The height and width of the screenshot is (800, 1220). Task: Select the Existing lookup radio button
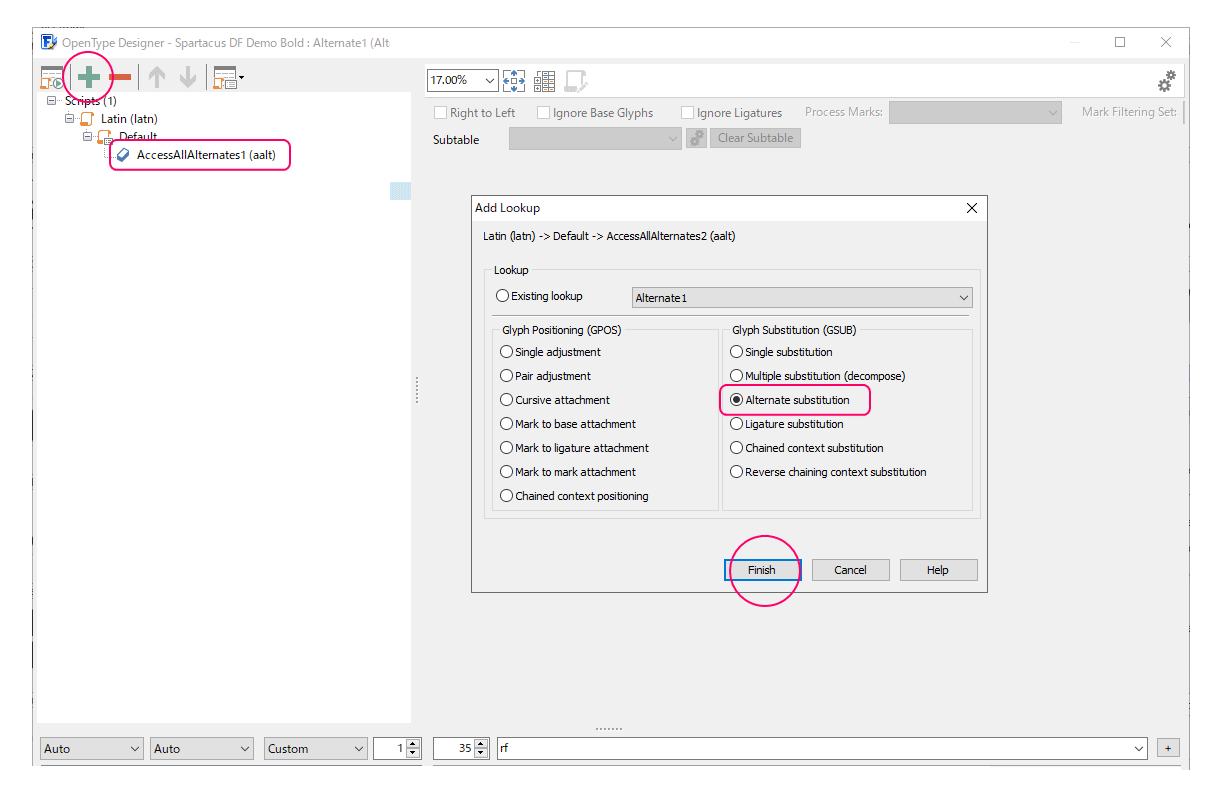tap(503, 296)
